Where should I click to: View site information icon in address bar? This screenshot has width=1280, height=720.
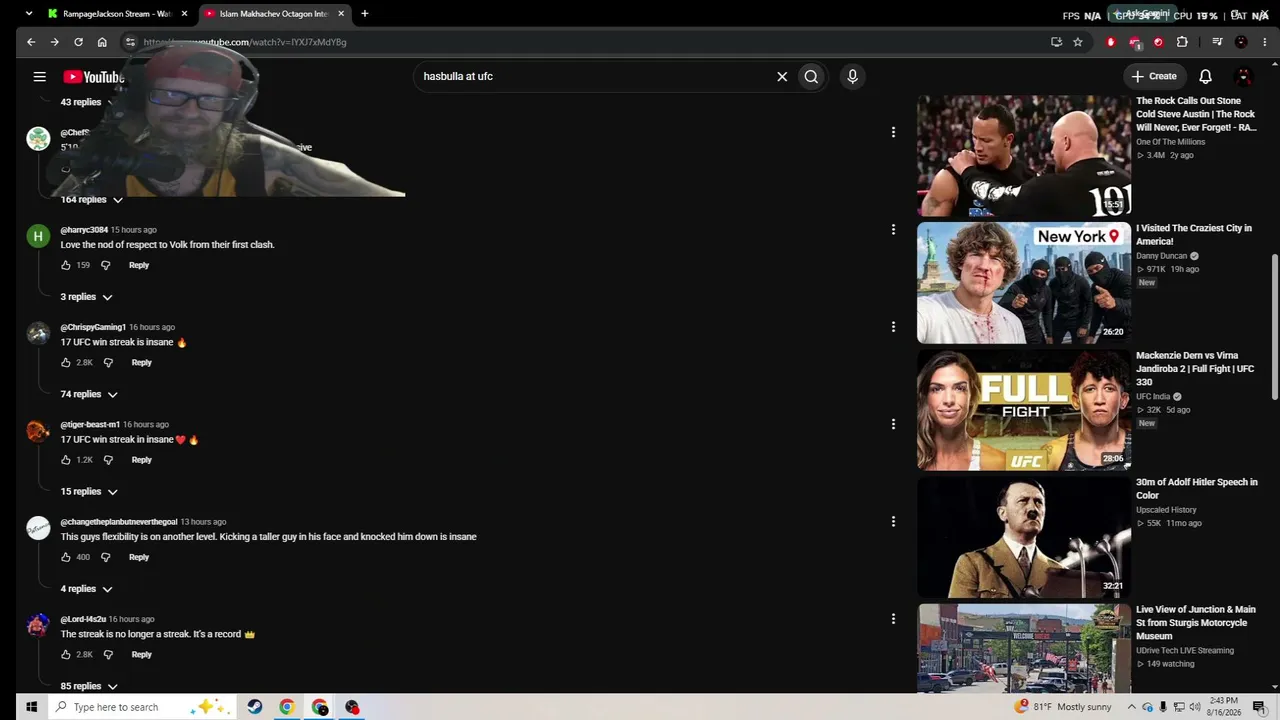tap(130, 42)
